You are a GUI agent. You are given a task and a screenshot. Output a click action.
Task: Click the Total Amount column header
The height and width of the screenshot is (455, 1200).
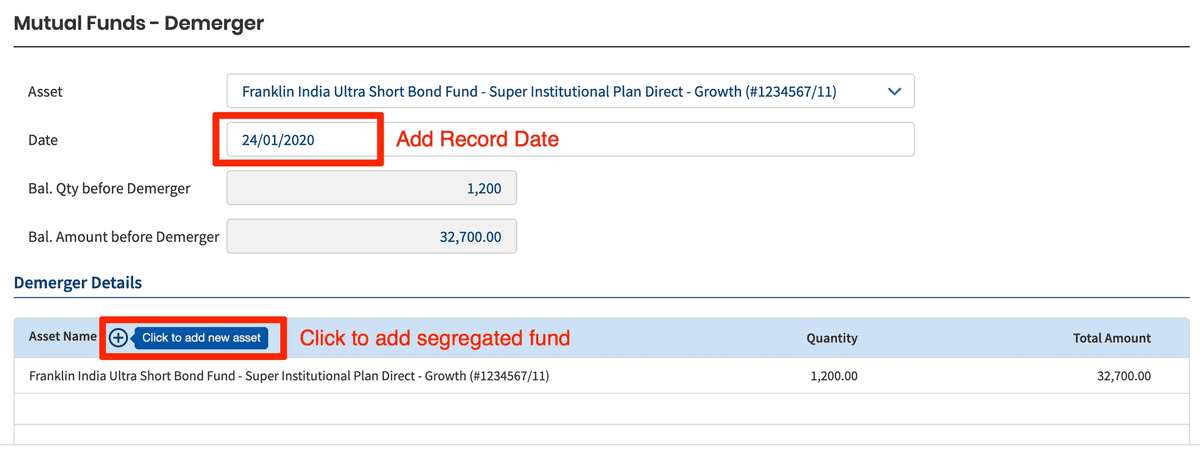click(1111, 338)
